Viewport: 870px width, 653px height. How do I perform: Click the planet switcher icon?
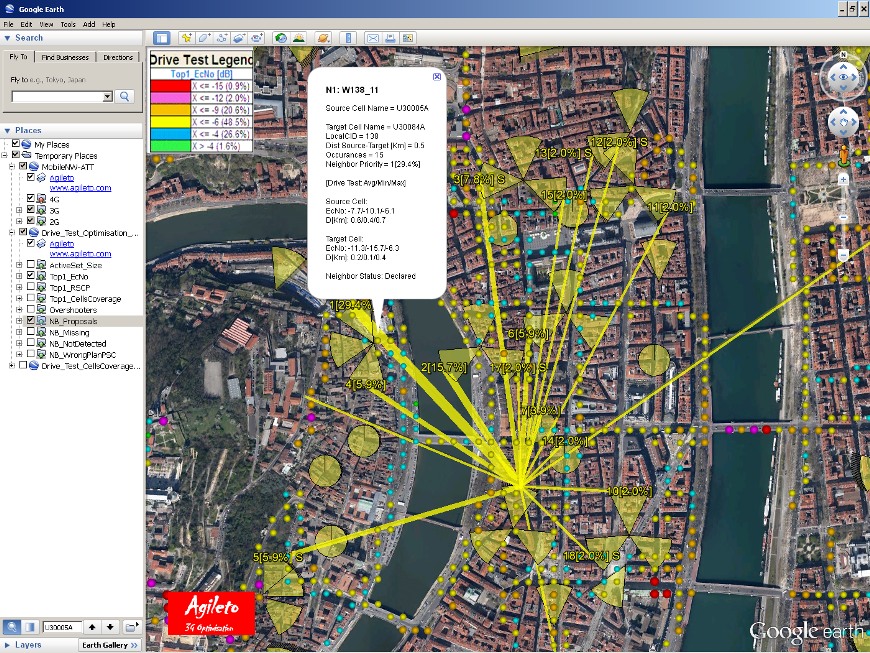(x=323, y=38)
